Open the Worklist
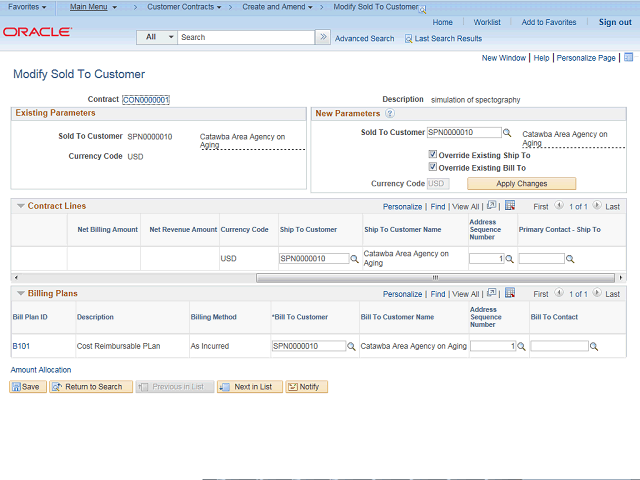The width and height of the screenshot is (640, 480). (x=487, y=22)
